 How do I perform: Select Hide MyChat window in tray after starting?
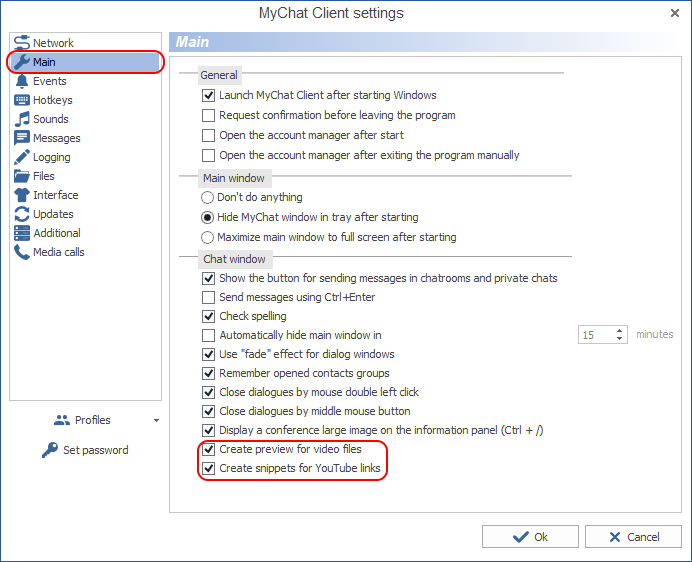pos(207,217)
